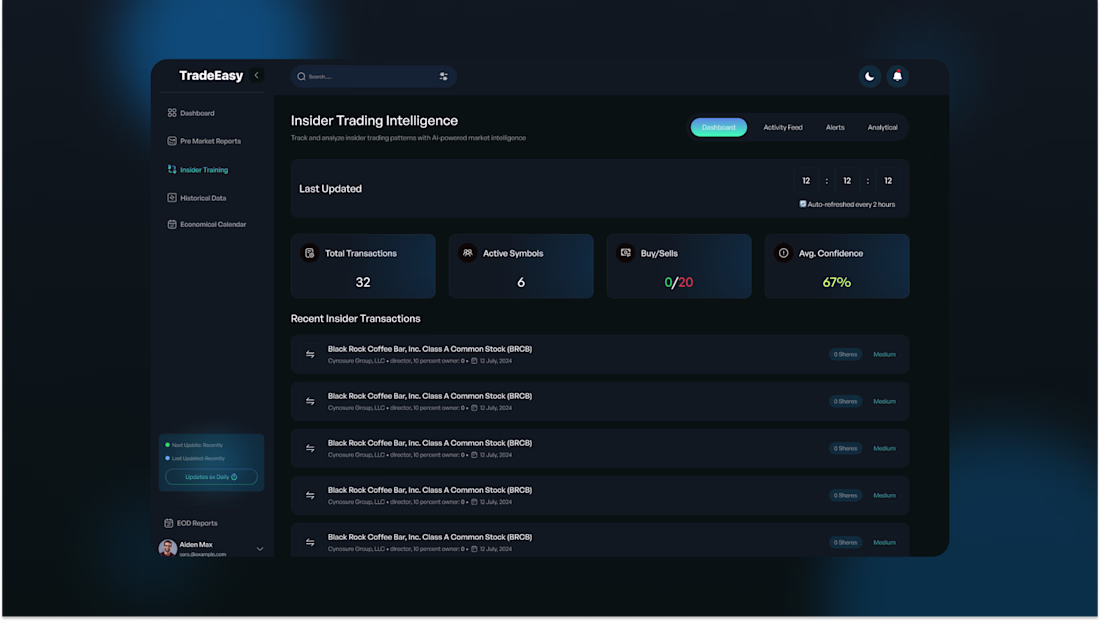Click the calendar icon in third transaction row
This screenshot has width=1100, height=621.
point(474,455)
